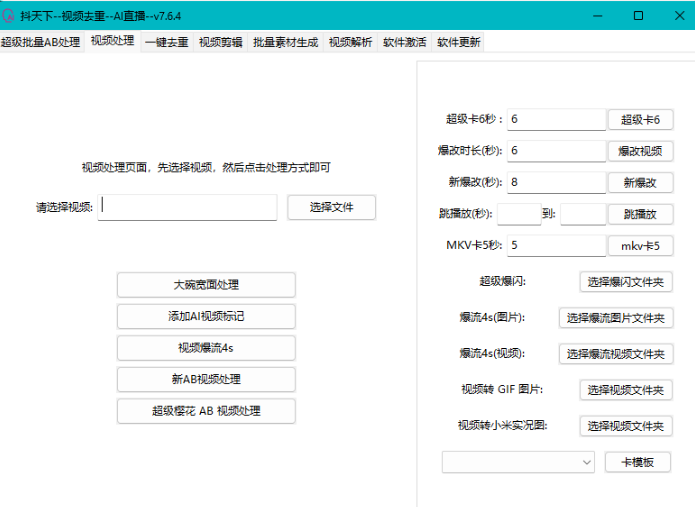Switch to the 软件更新 tab

[x=458, y=42]
